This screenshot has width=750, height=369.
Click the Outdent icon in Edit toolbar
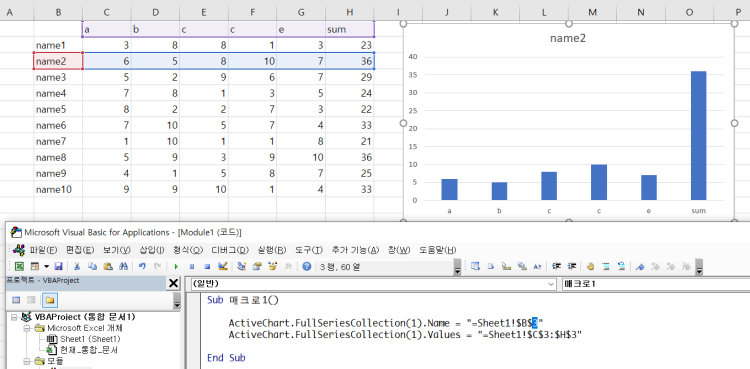(x=572, y=266)
